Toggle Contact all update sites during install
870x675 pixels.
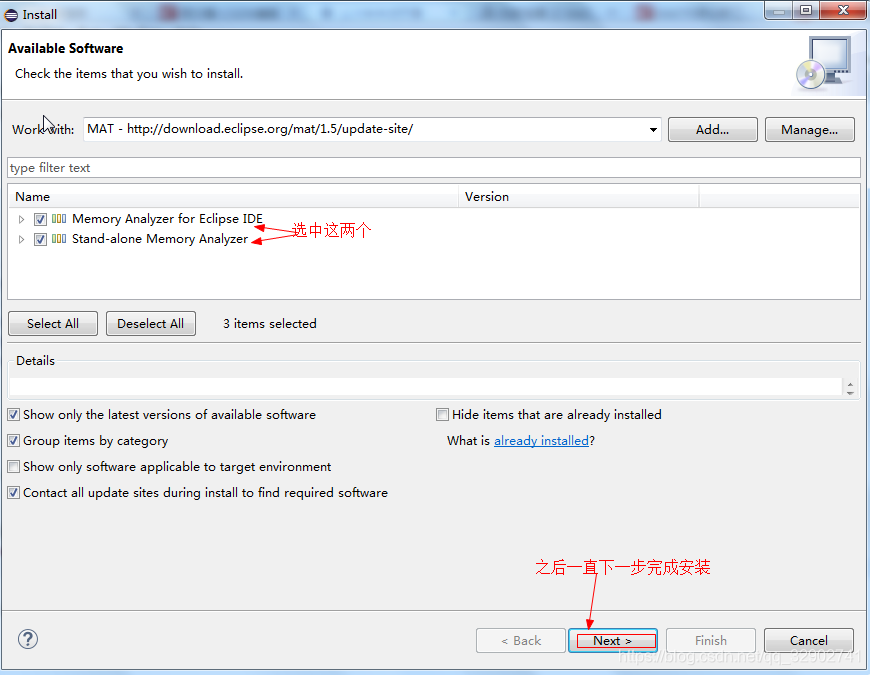pyautogui.click(x=14, y=493)
